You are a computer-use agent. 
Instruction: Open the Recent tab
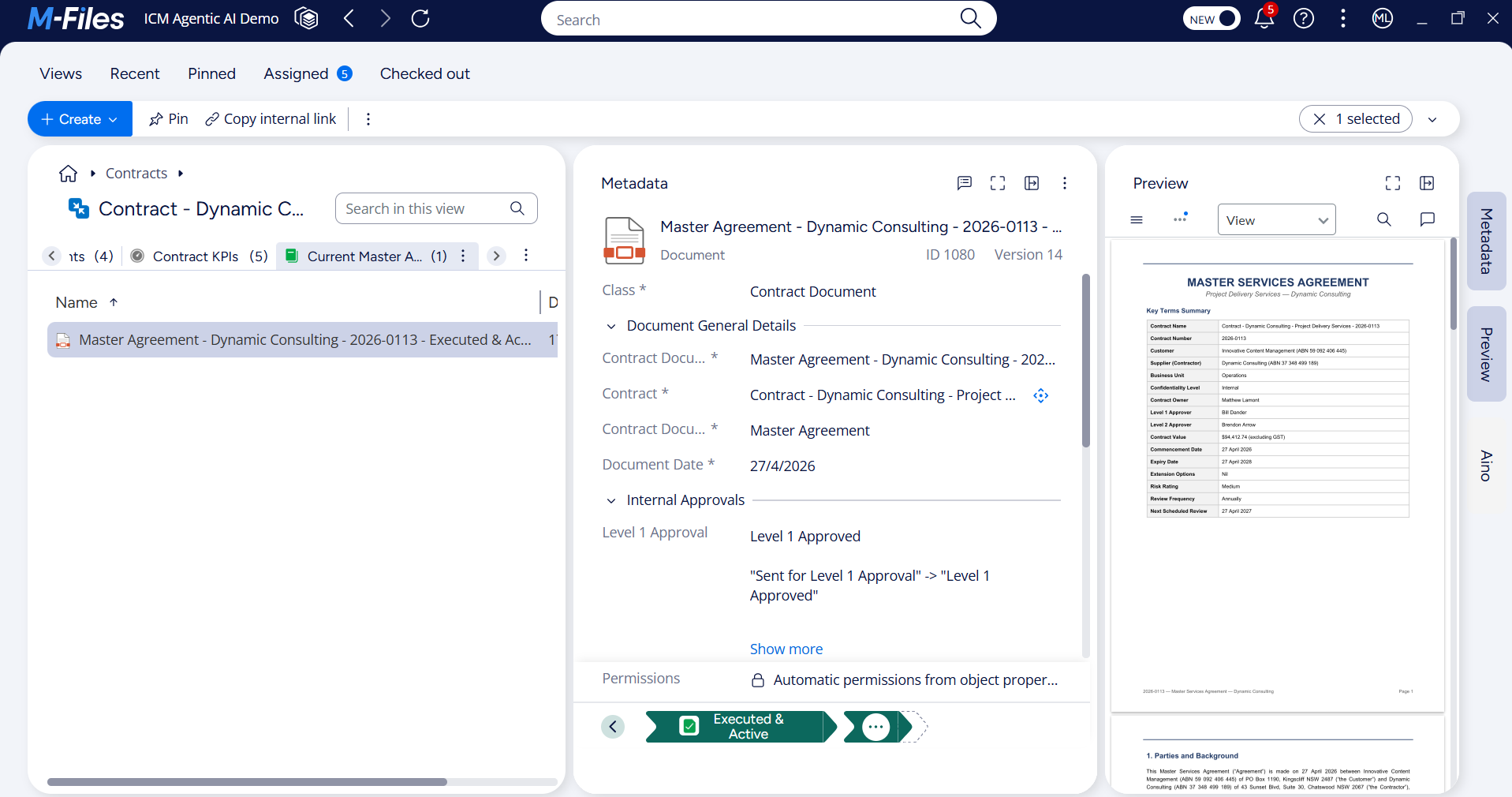[135, 73]
